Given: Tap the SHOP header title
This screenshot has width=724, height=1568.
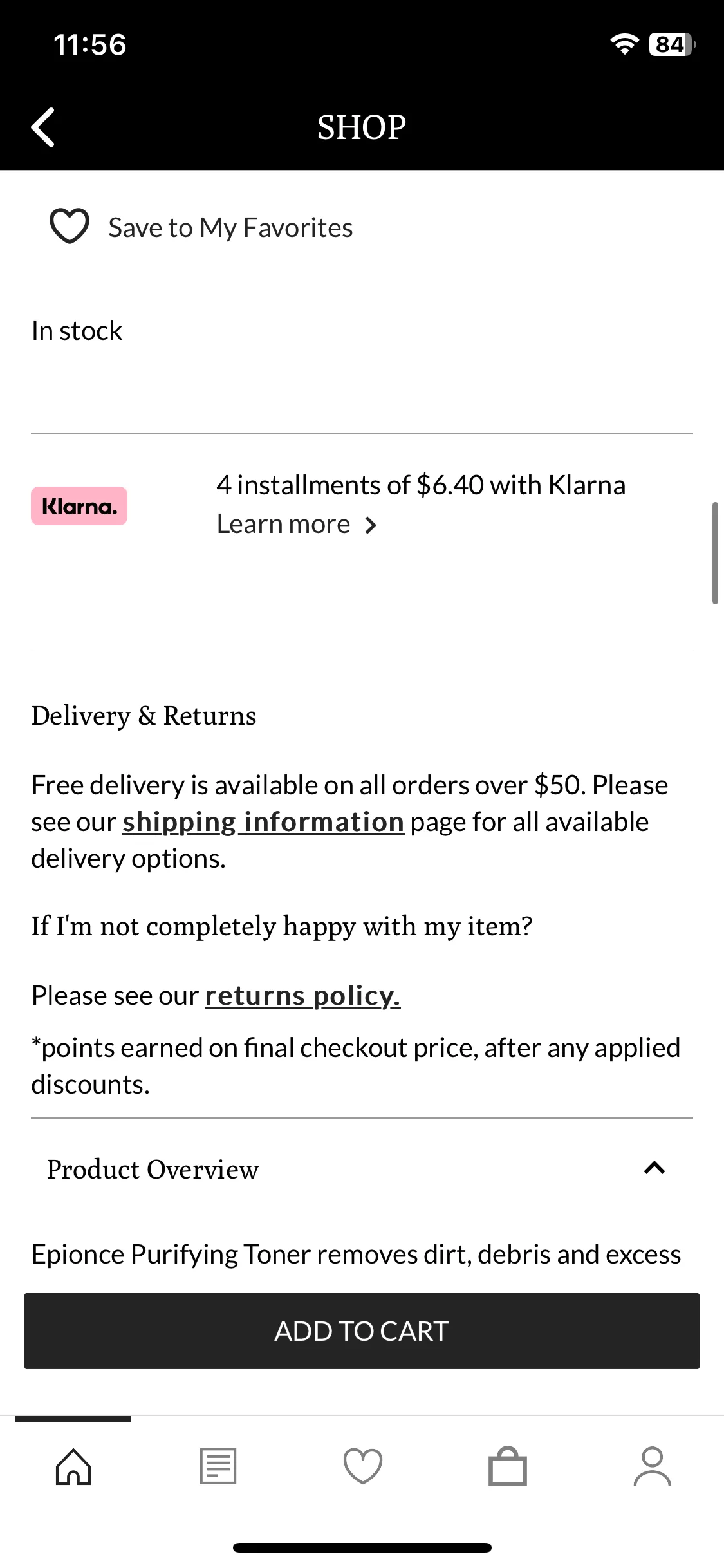Looking at the screenshot, I should 362,127.
